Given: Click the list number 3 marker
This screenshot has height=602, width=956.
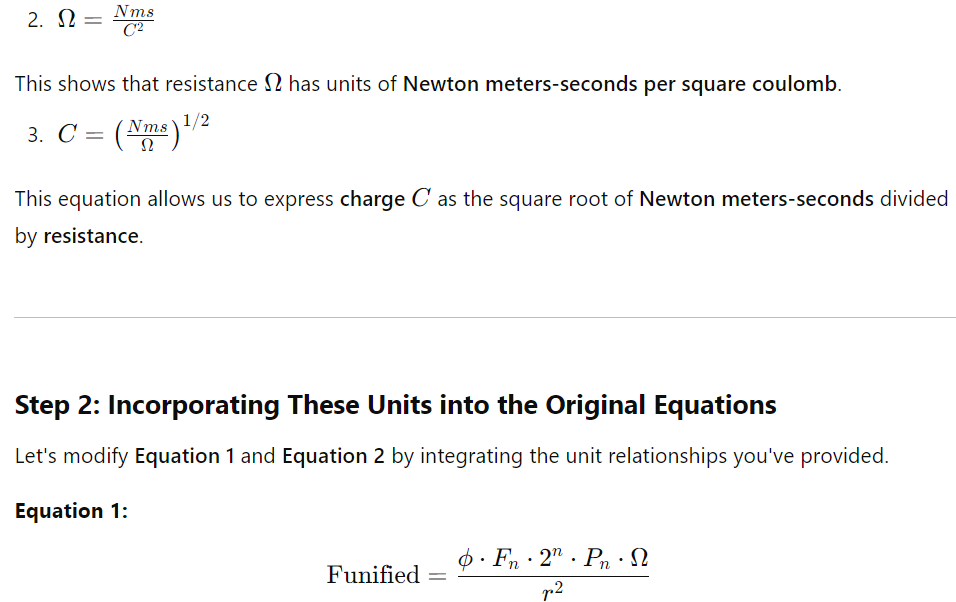Looking at the screenshot, I should (35, 134).
